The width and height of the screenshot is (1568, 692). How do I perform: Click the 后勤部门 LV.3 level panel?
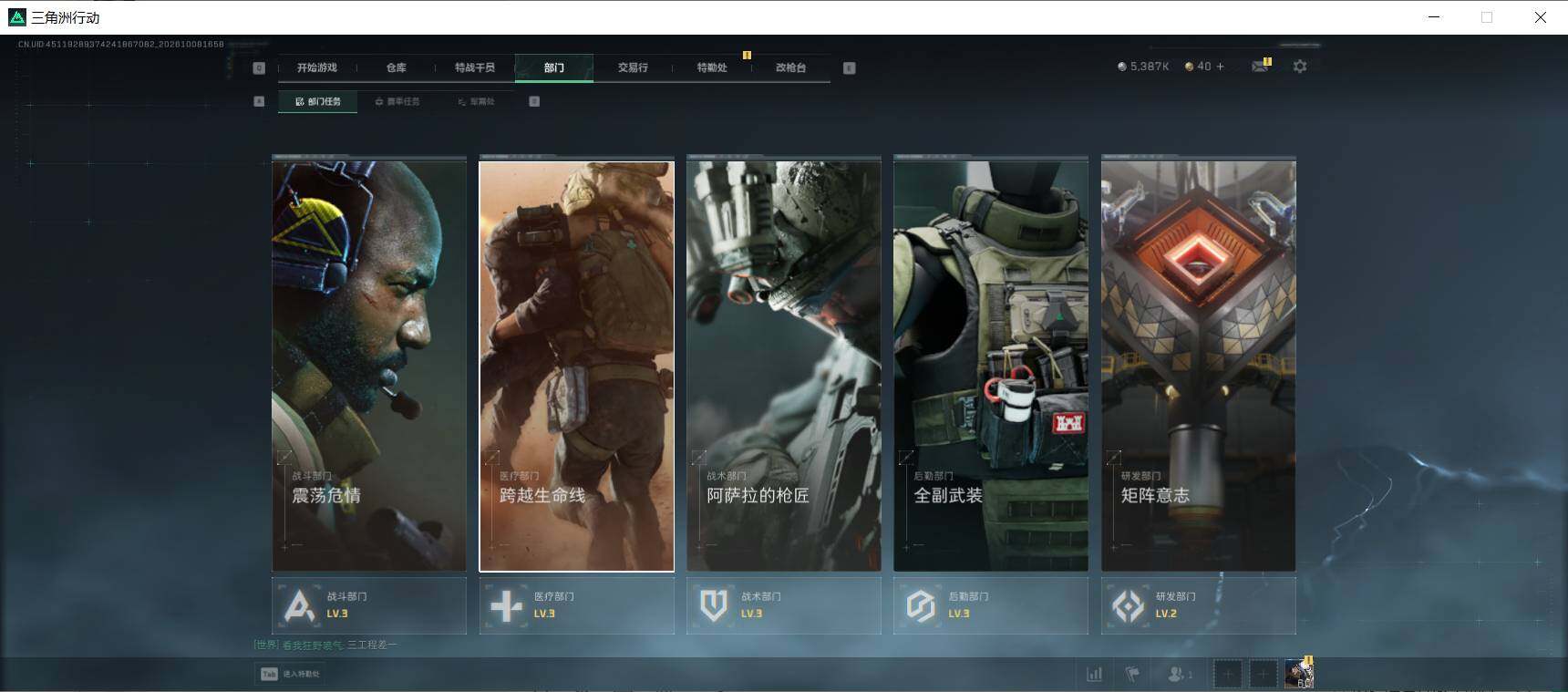click(x=991, y=605)
